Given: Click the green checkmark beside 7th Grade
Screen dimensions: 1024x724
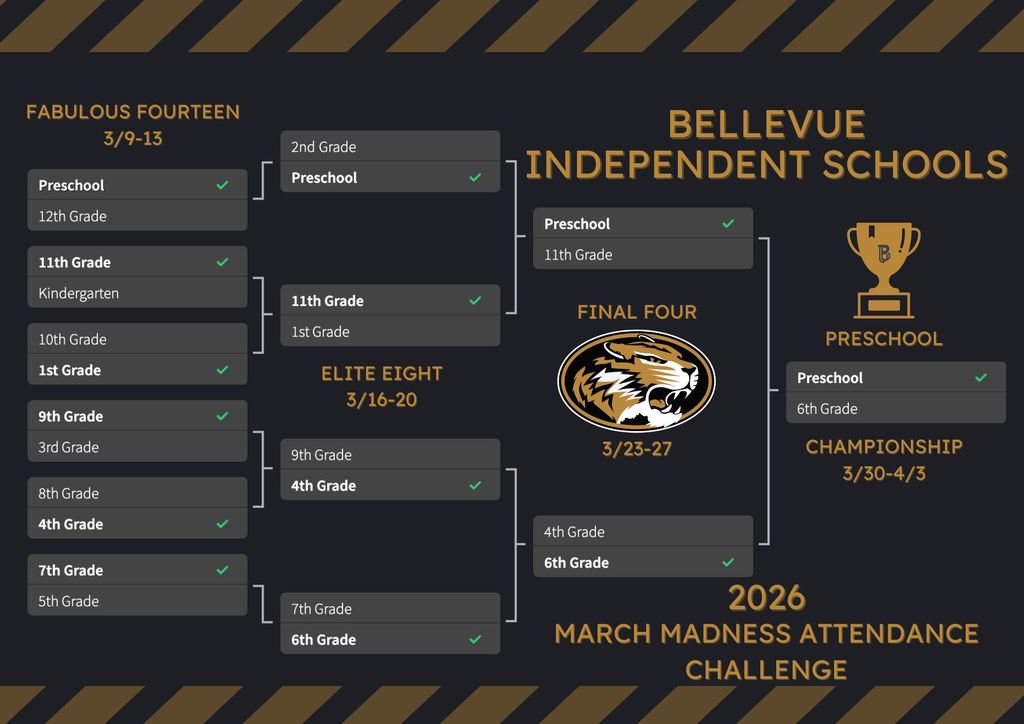Looking at the screenshot, I should pos(223,570).
